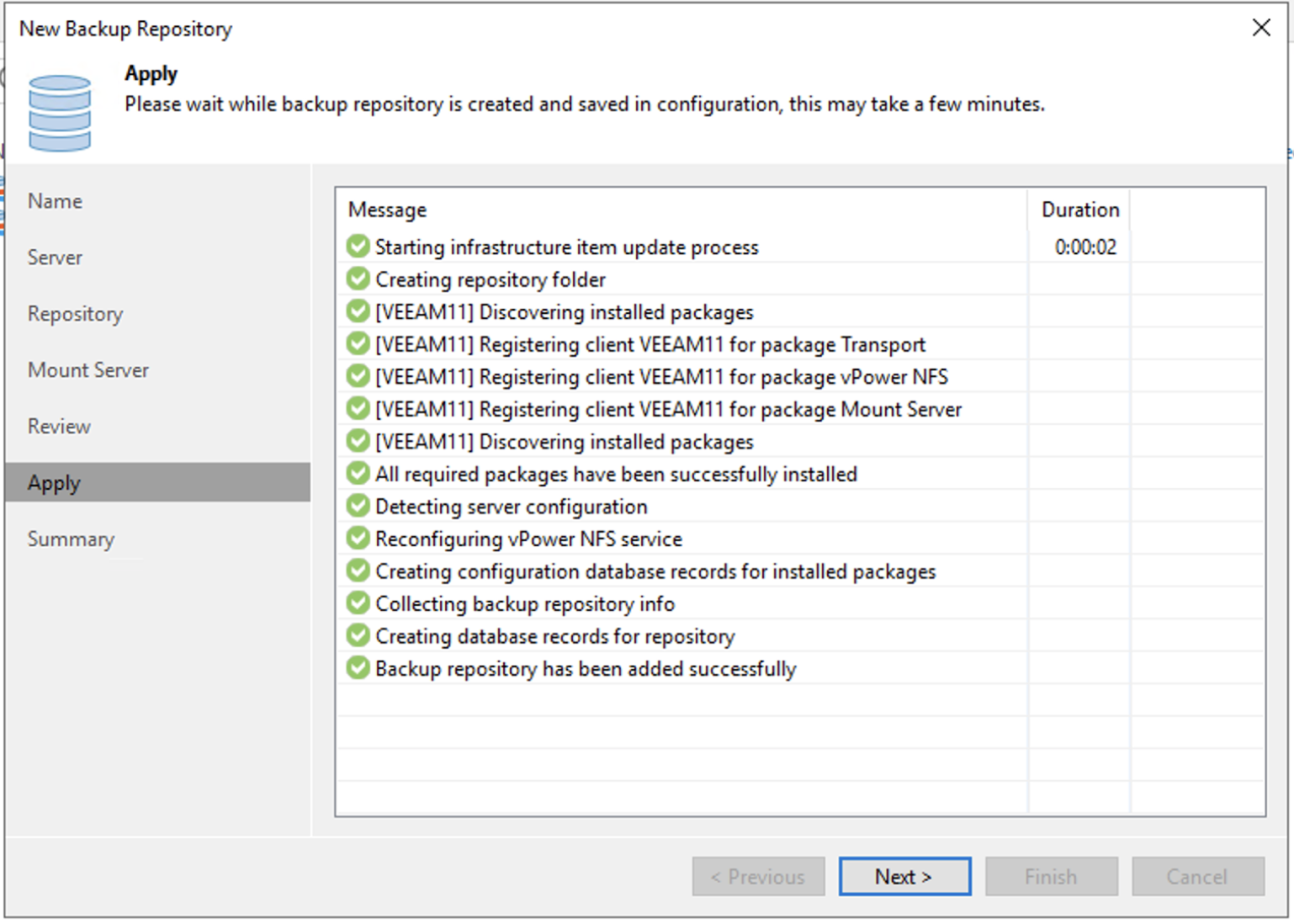
Task: Click success icon for Backup repository added successfully
Action: click(x=358, y=667)
